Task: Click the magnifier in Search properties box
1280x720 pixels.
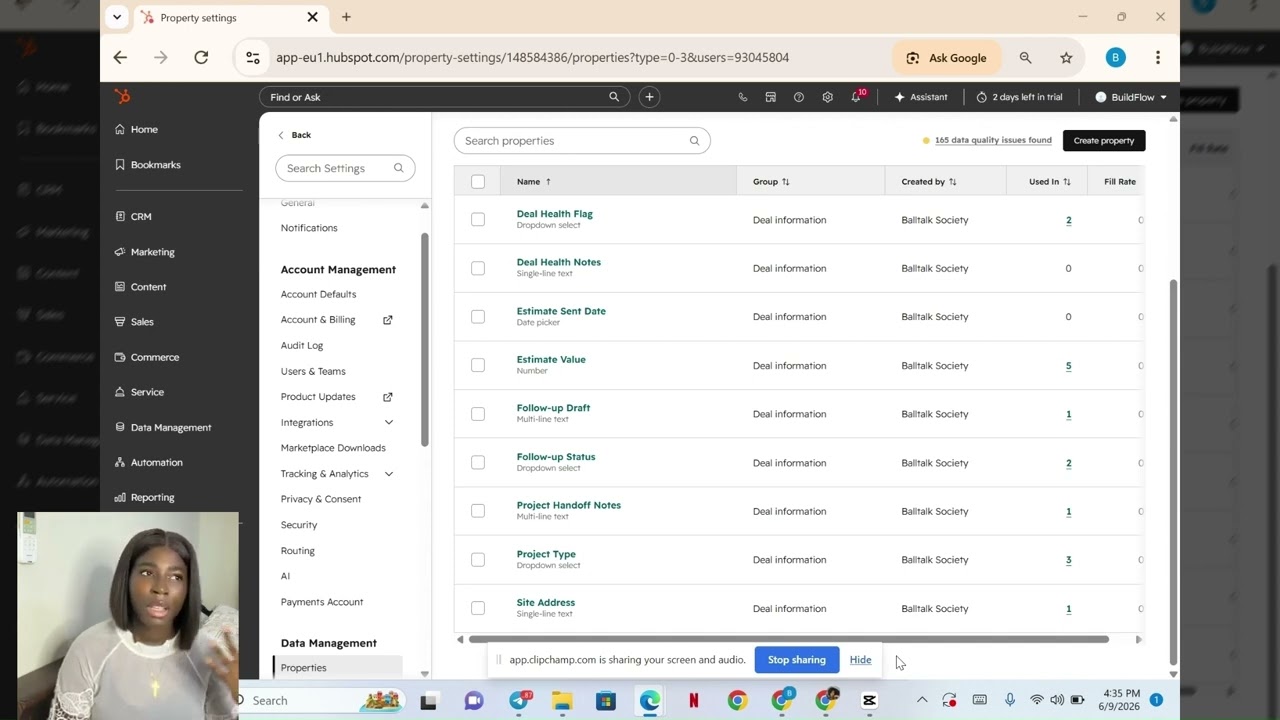Action: click(694, 141)
